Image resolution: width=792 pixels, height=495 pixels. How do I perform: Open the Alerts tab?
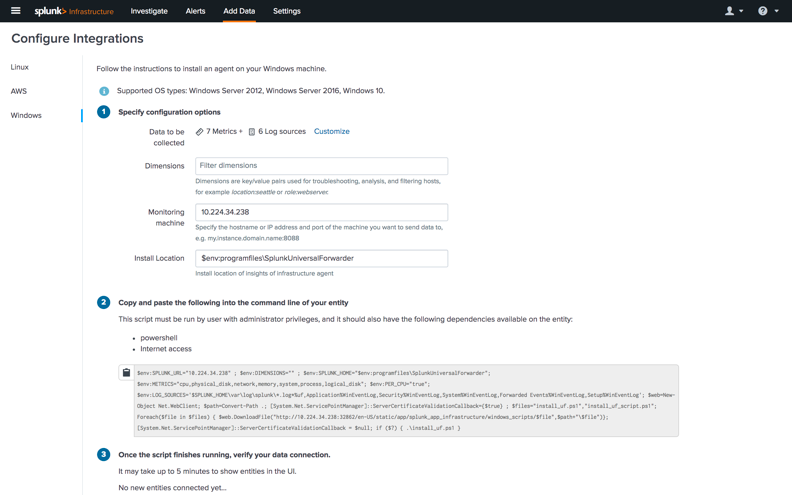coord(195,11)
